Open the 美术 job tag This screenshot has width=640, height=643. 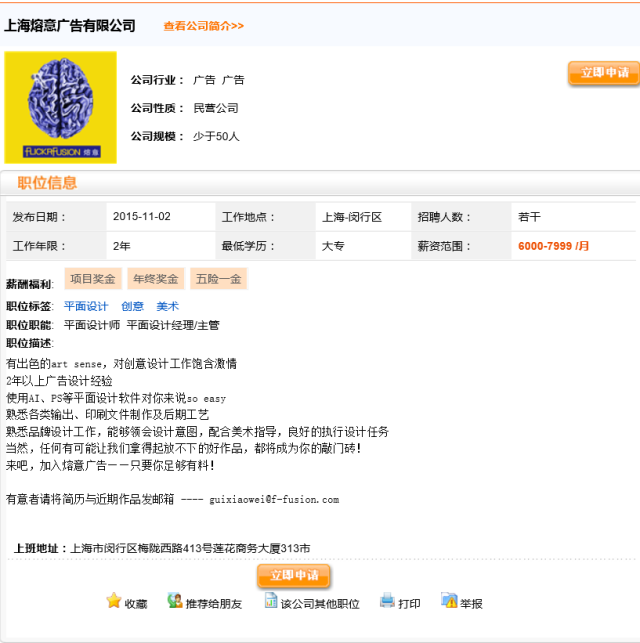168,306
